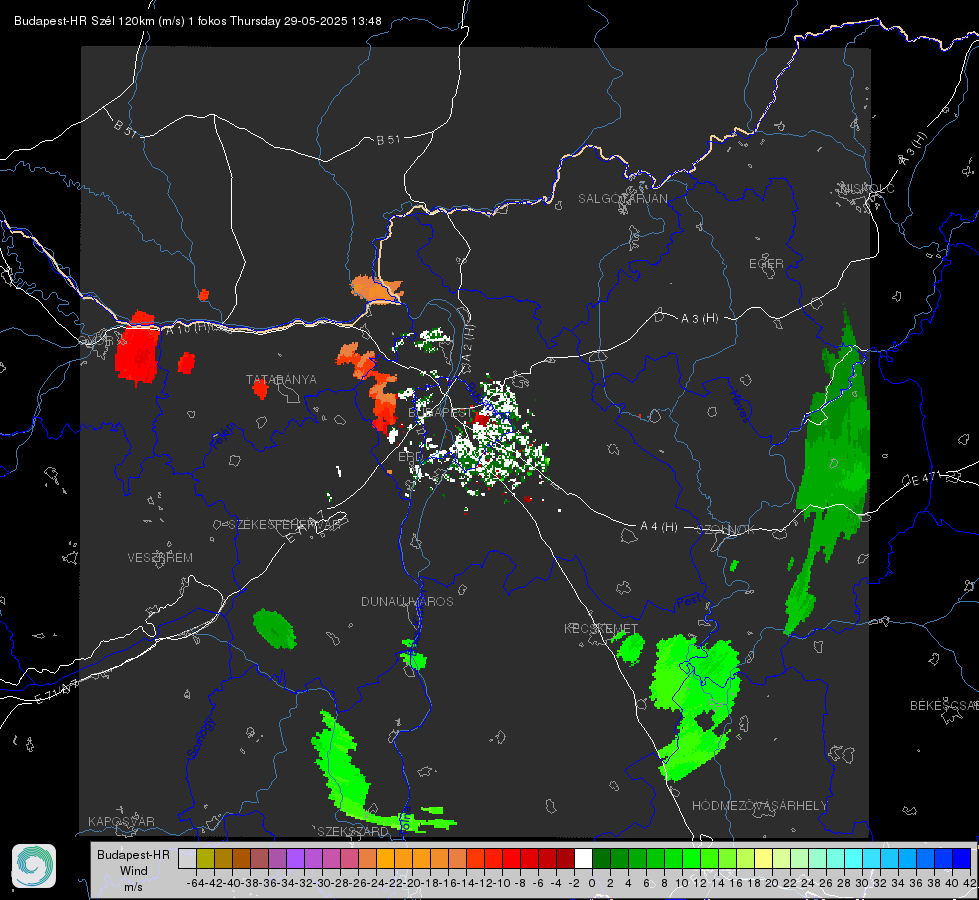The width and height of the screenshot is (979, 900).
Task: Click the '42' value at the legend's end
Action: point(970,883)
